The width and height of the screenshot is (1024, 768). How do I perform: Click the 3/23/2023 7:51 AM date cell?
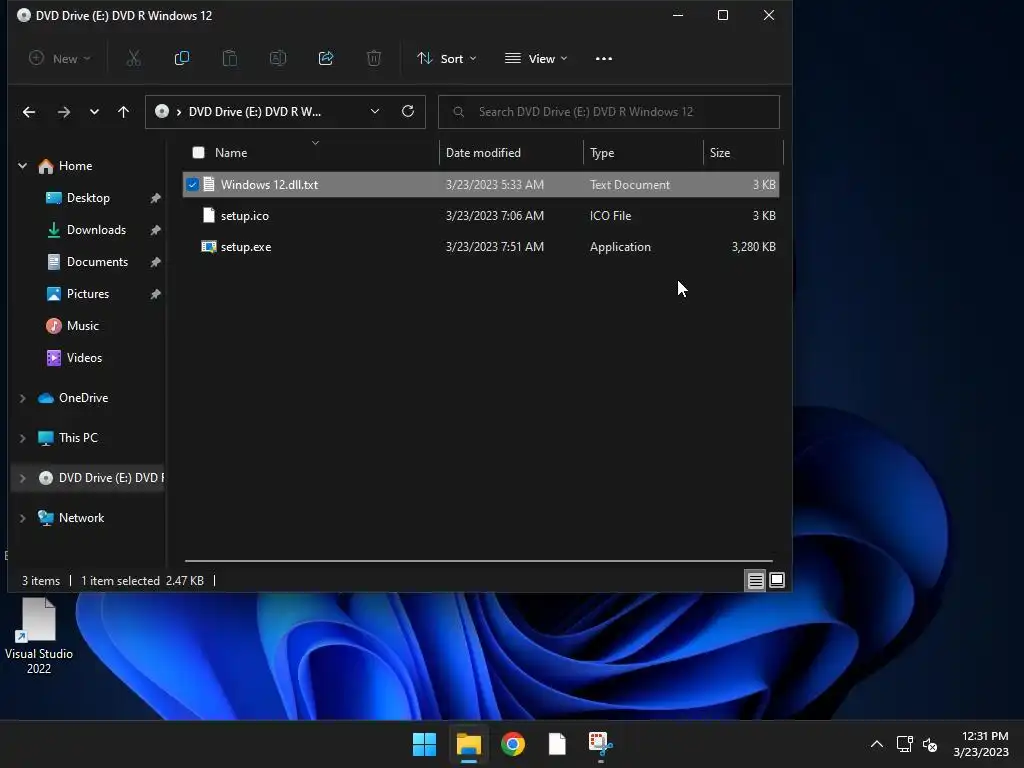(x=494, y=247)
